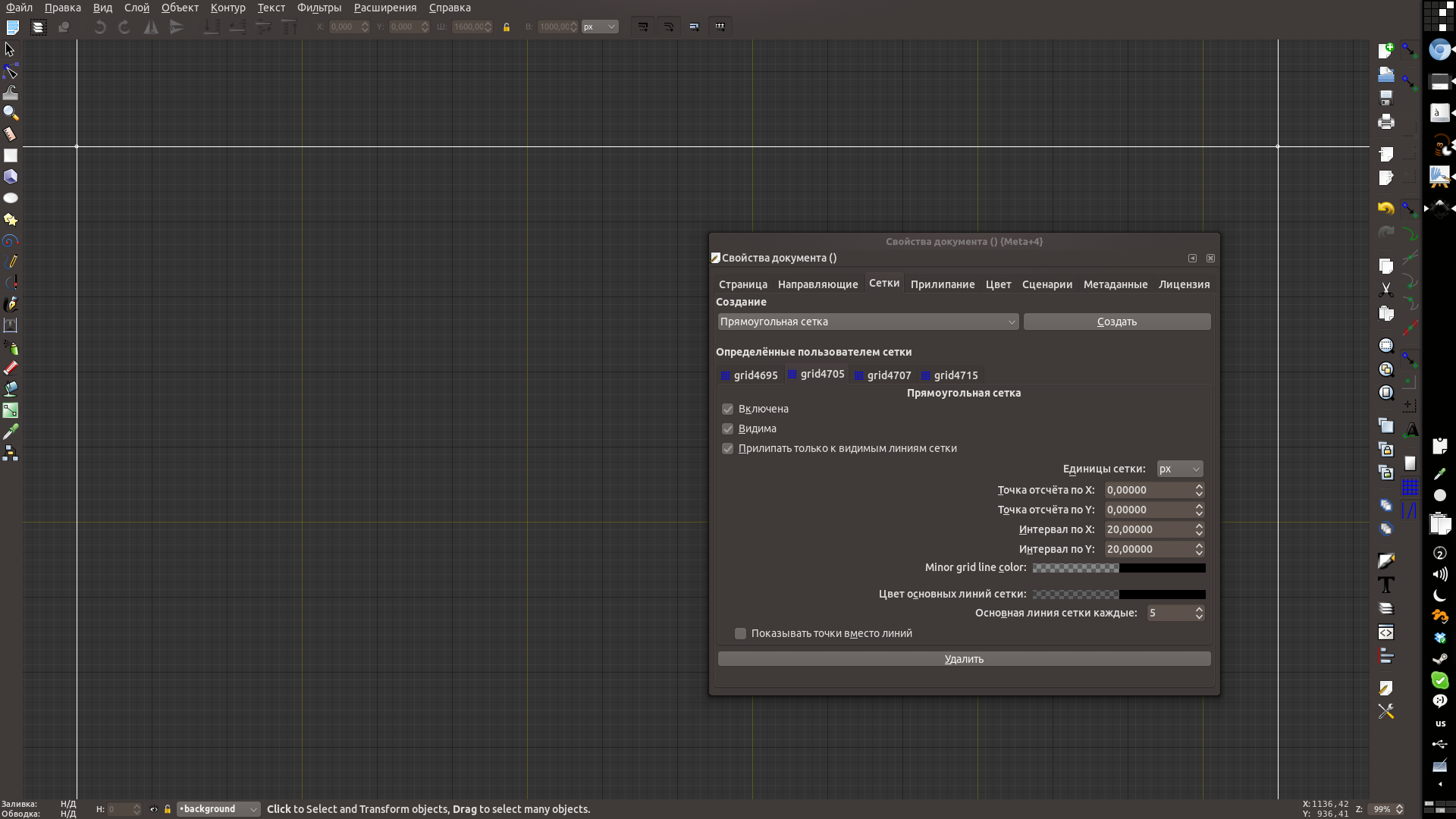Open the Фильтры menu
This screenshot has width=1456, height=819.
click(x=319, y=8)
